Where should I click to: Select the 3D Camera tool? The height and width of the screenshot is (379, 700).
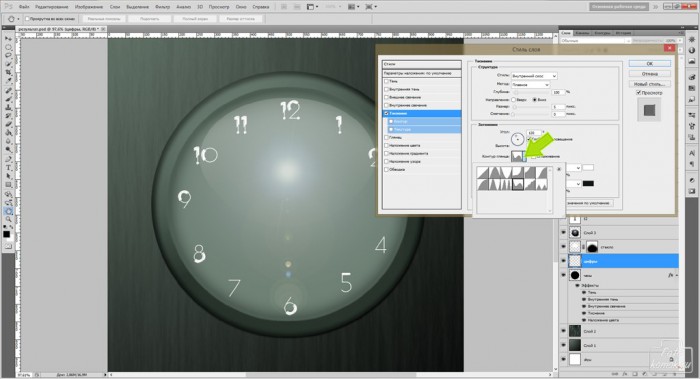point(8,203)
